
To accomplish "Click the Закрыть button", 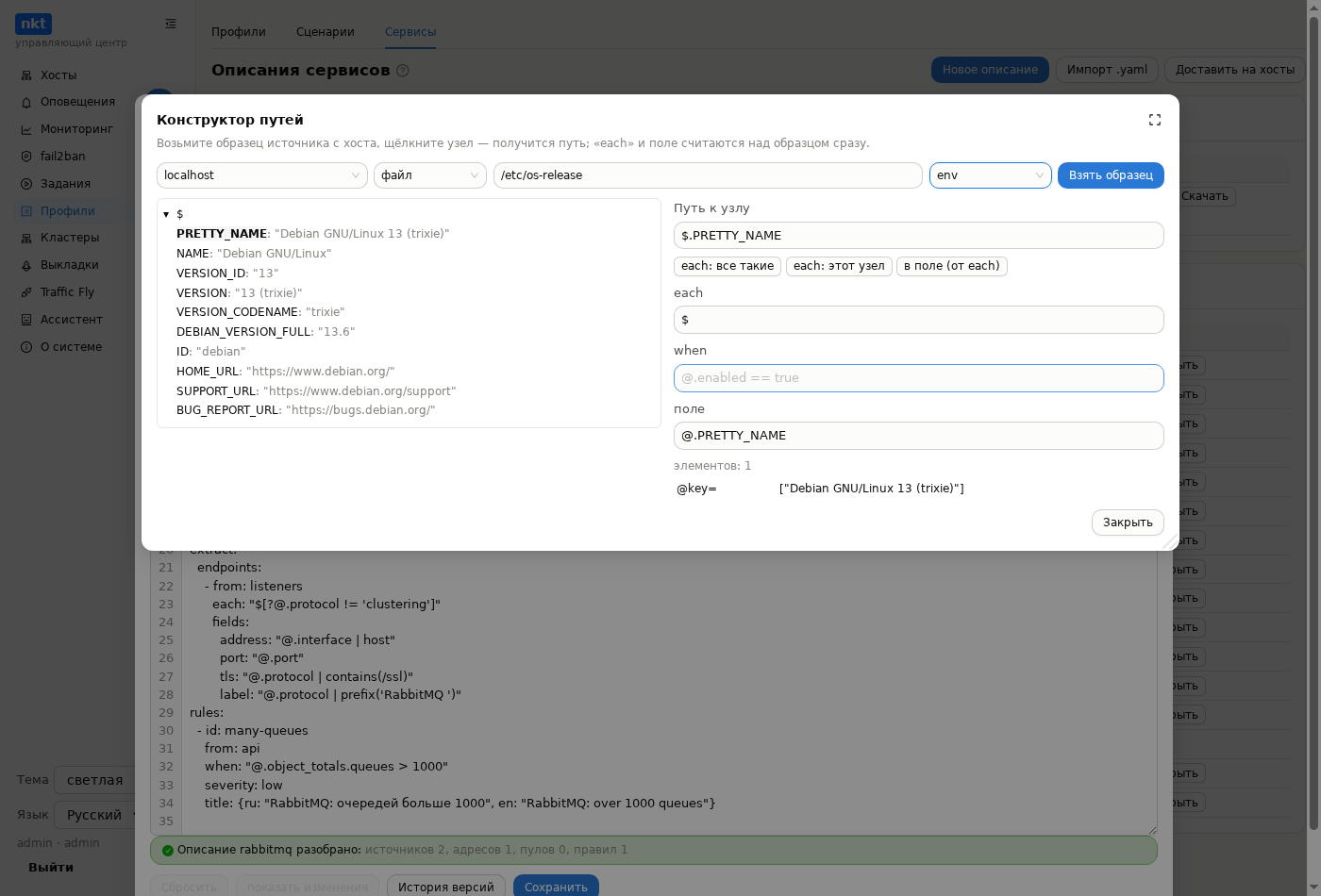I will coord(1128,523).
